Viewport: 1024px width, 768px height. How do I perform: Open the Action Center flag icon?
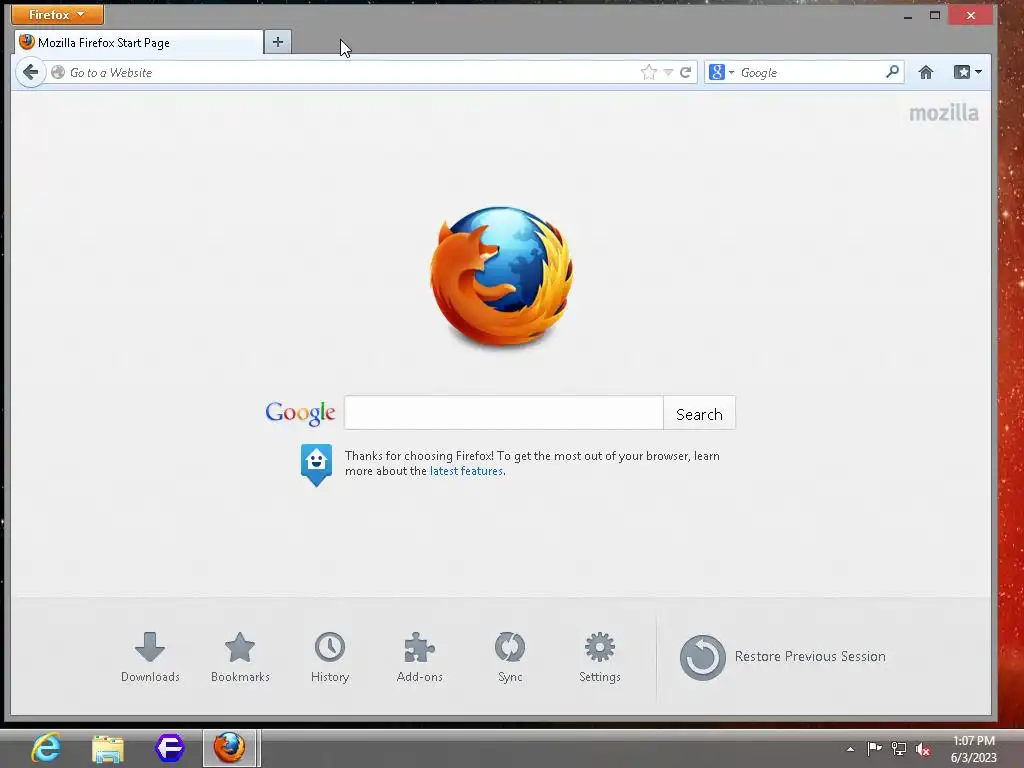tap(874, 748)
